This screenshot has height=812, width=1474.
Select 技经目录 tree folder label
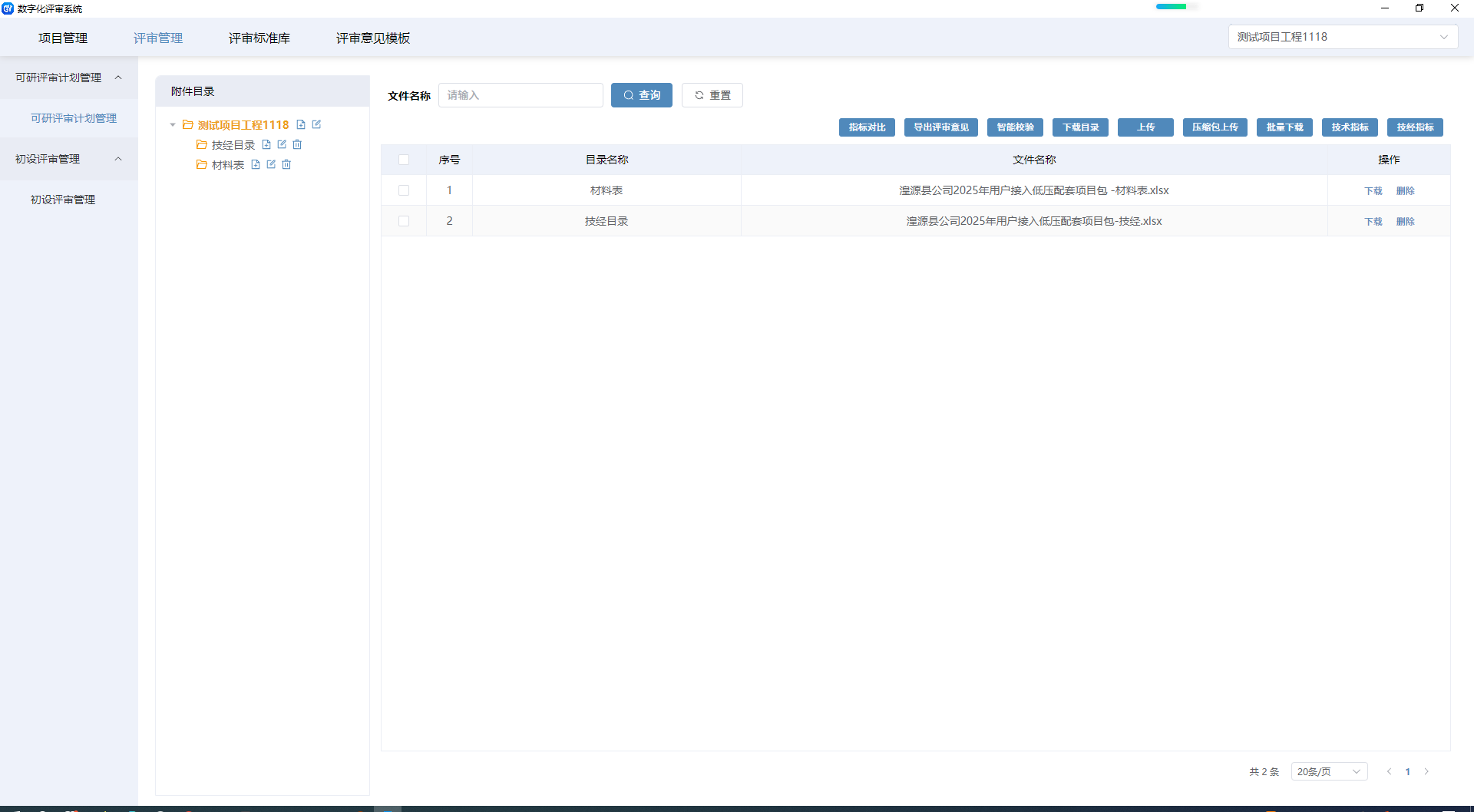pos(233,145)
